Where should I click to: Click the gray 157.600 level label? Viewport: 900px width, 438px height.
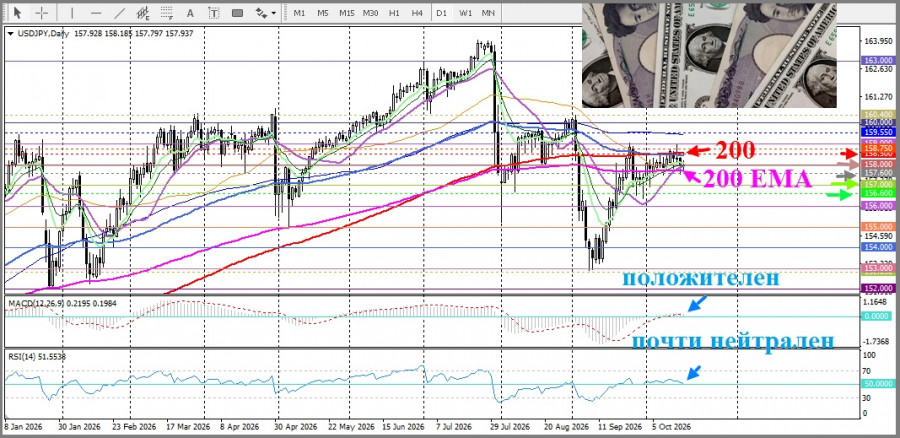click(x=878, y=173)
